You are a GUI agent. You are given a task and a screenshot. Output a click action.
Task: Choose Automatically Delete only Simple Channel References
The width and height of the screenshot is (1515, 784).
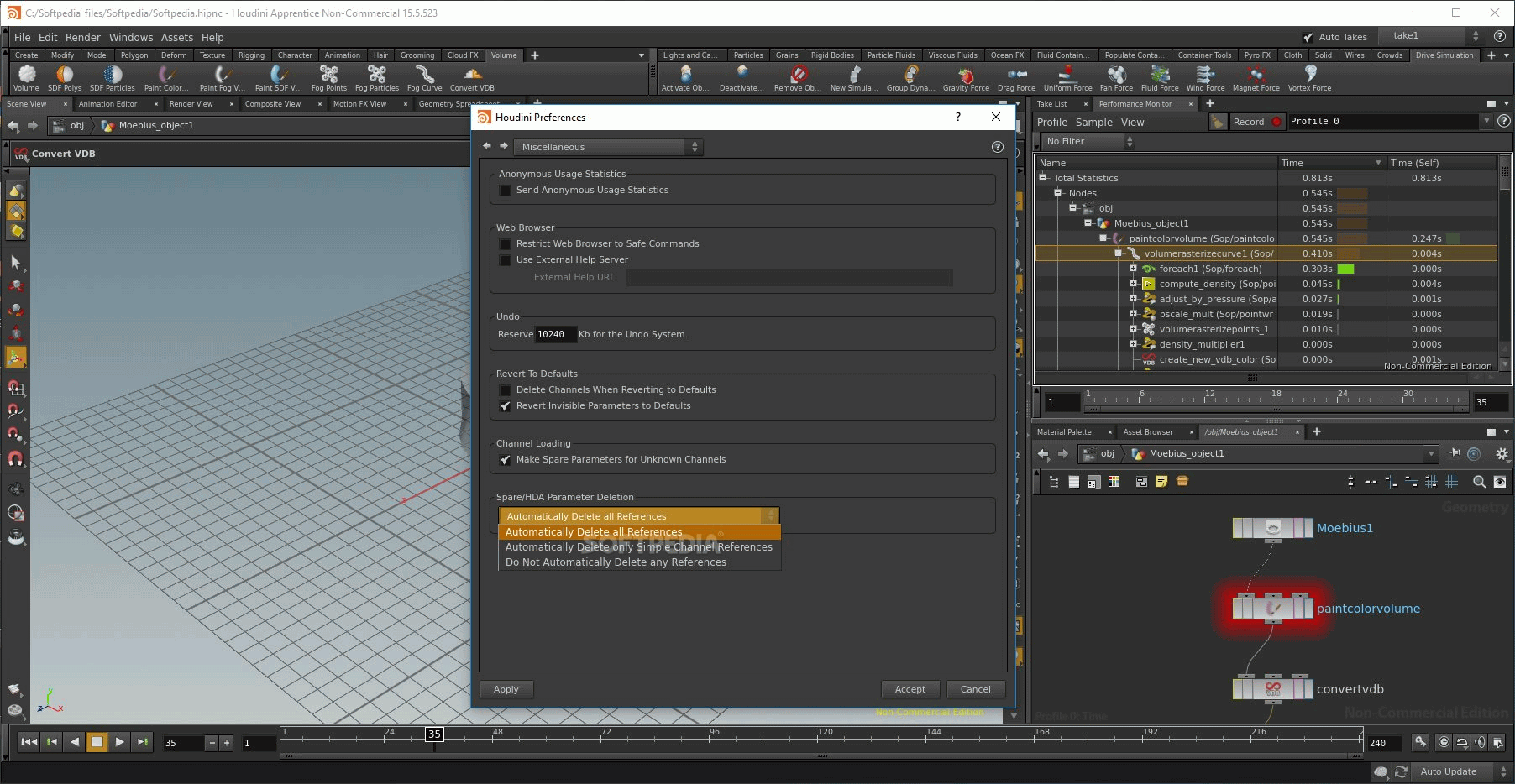pyautogui.click(x=639, y=547)
